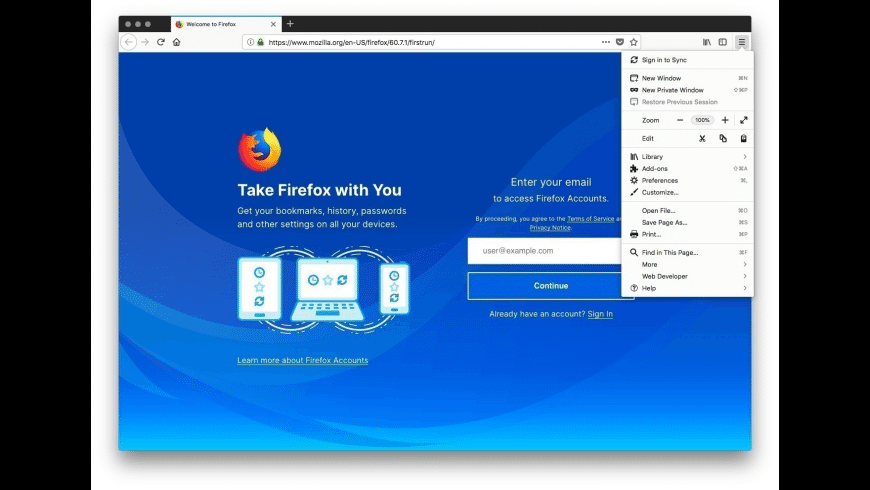Select Open File... menu item

687,211
